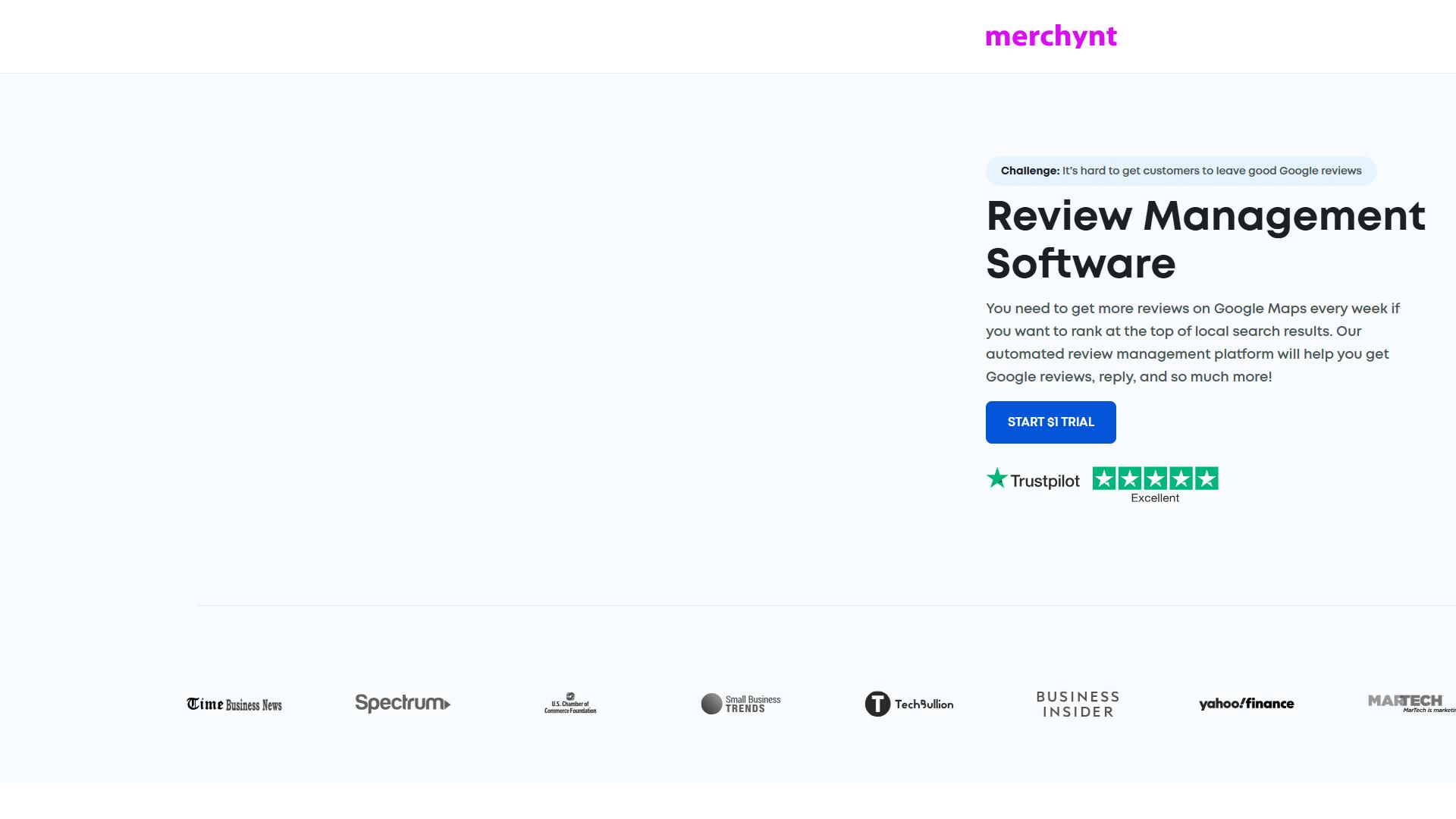
Task: Click the black circular T TechBullion icon
Action: click(x=877, y=704)
